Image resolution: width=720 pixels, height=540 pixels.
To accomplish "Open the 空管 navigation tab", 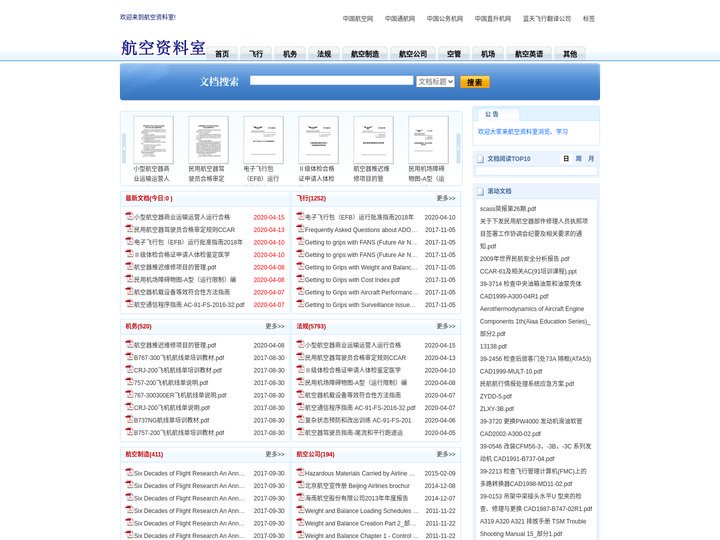I will [x=454, y=54].
